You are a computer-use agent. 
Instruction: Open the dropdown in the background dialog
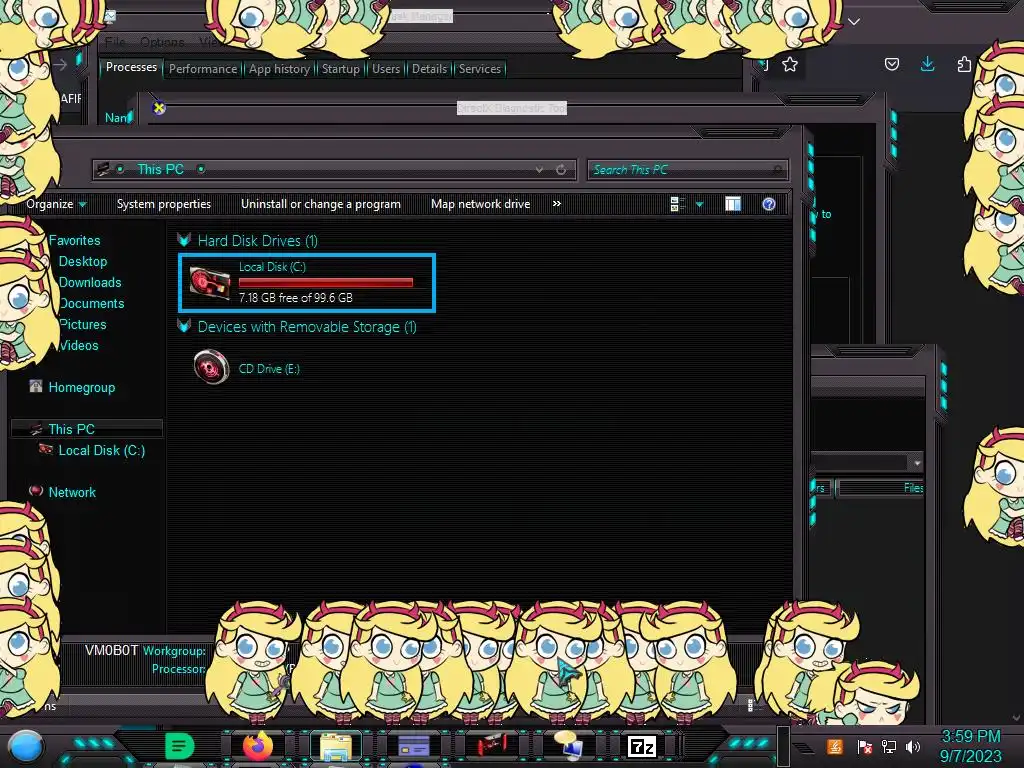coord(917,462)
